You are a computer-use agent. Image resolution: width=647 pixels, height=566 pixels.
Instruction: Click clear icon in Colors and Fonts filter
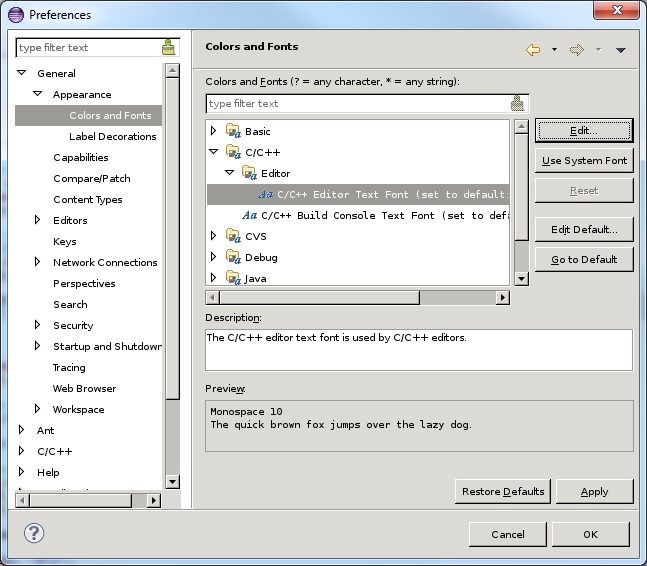(x=517, y=103)
